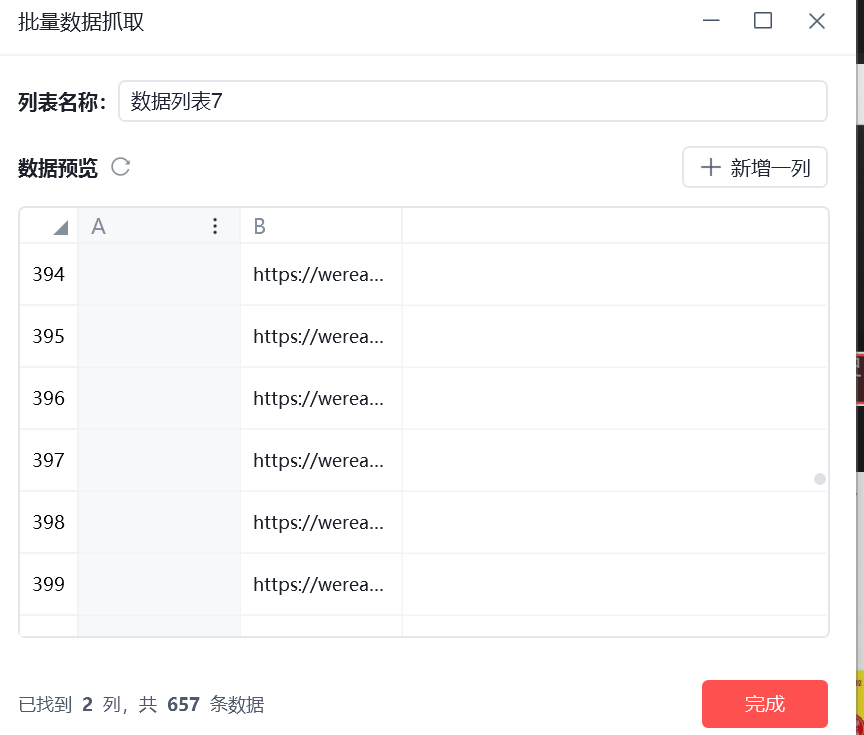Add a new column
The image size is (864, 735).
[x=755, y=167]
